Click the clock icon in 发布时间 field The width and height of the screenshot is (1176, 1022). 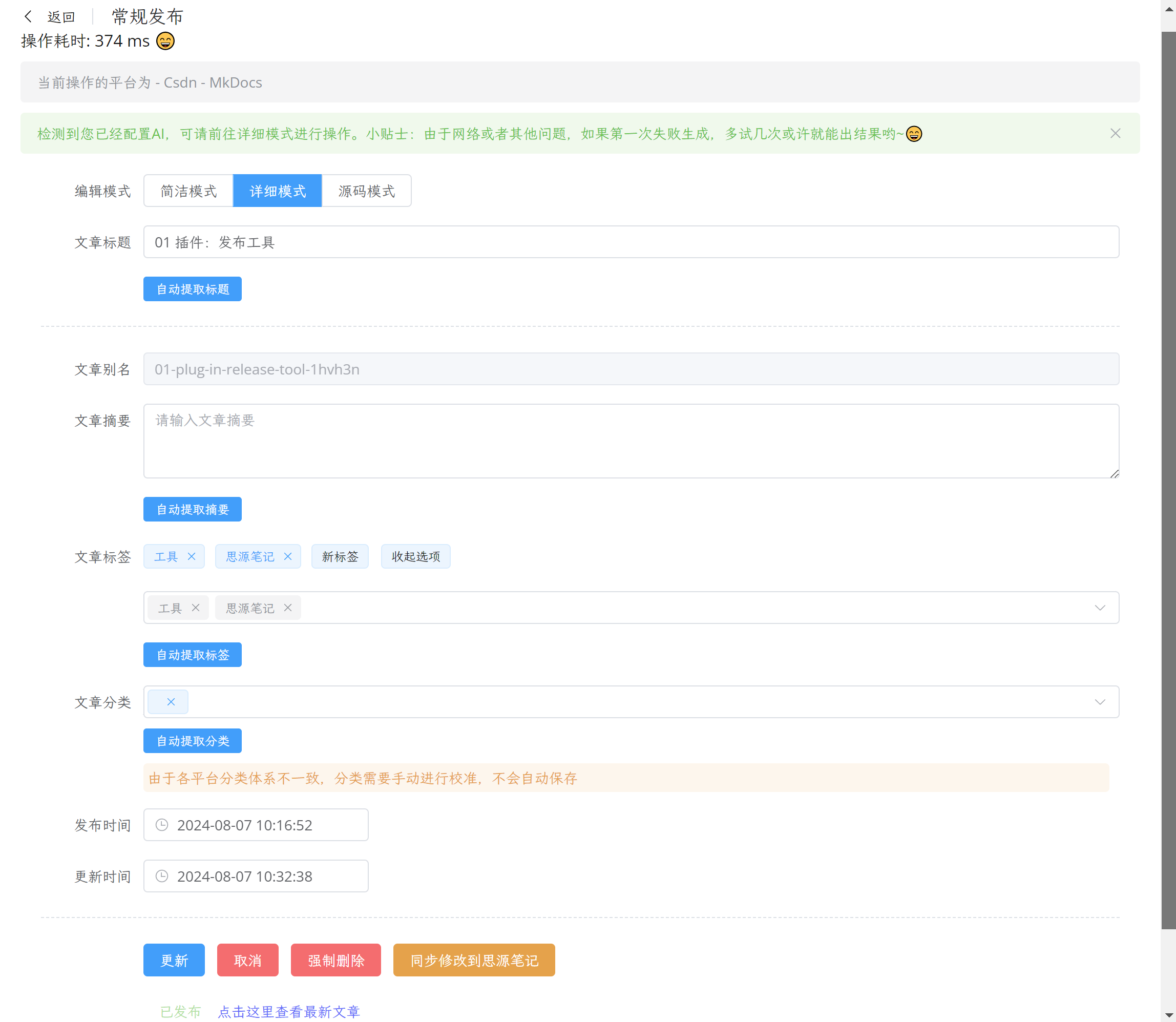(162, 825)
